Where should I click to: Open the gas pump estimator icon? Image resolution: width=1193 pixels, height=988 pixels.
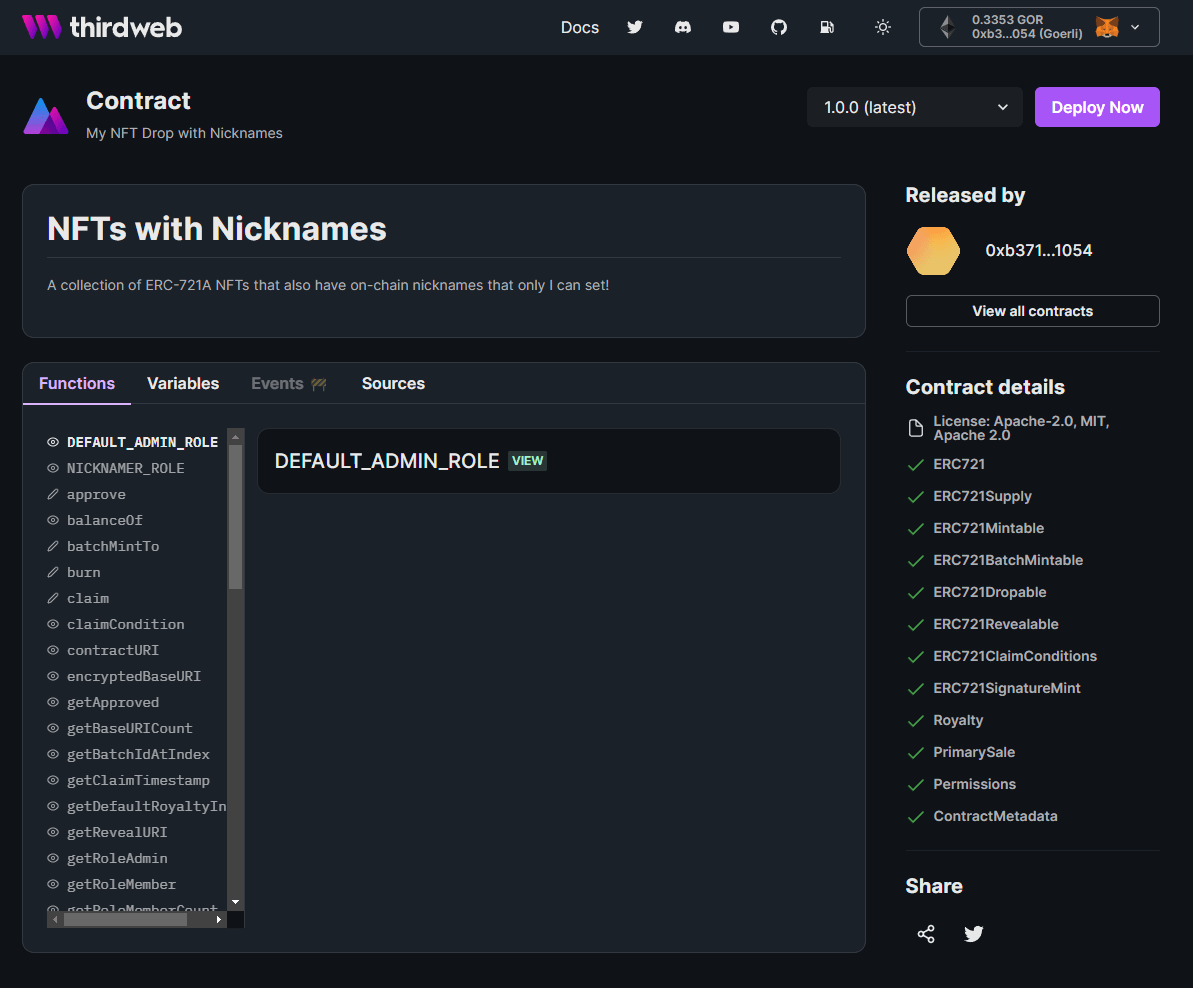click(x=827, y=27)
